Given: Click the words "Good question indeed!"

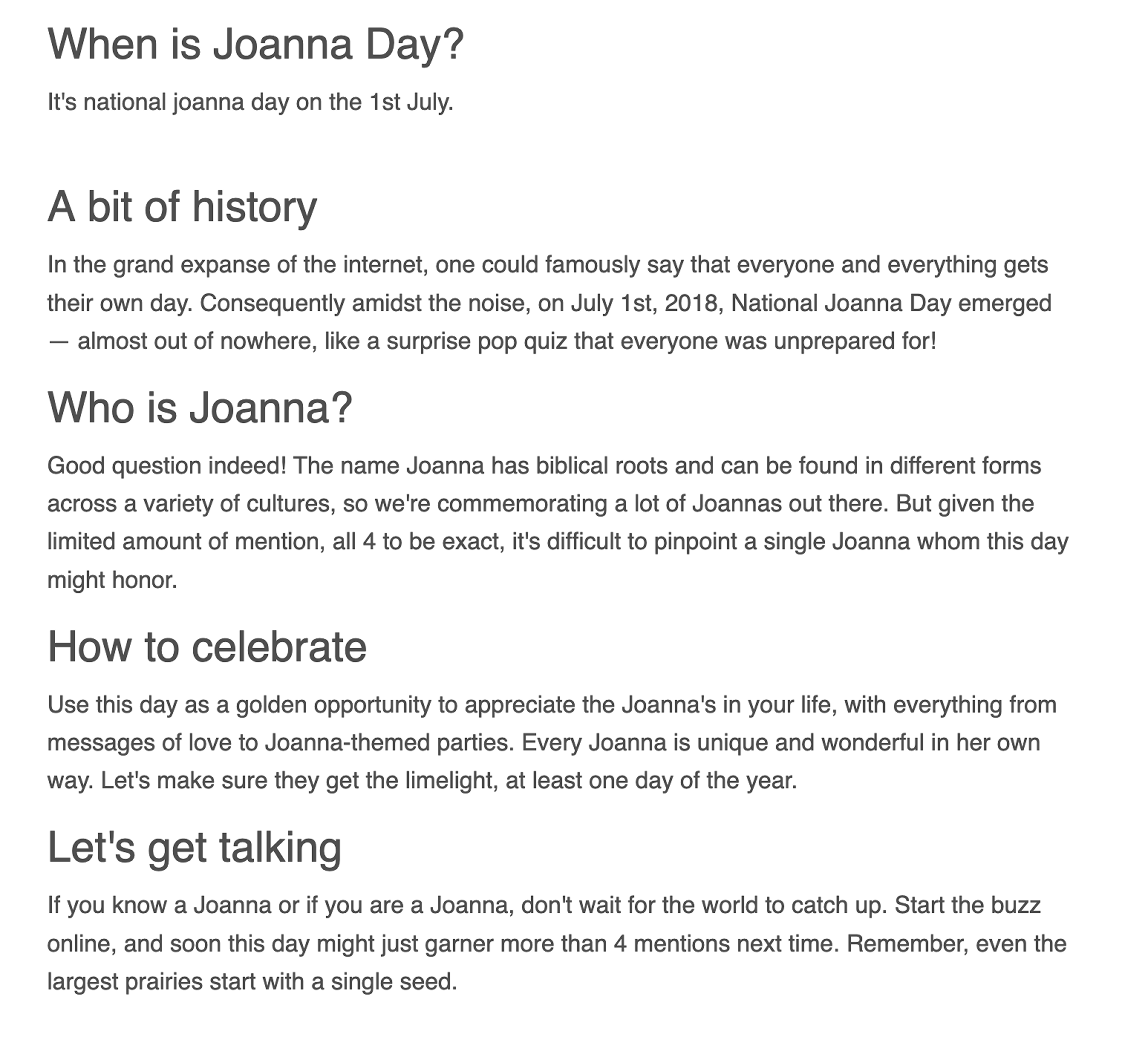Looking at the screenshot, I should 167,465.
